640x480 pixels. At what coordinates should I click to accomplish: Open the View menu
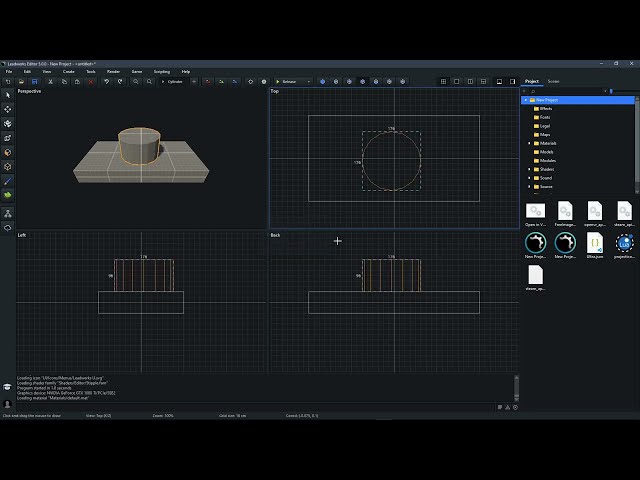[x=47, y=72]
